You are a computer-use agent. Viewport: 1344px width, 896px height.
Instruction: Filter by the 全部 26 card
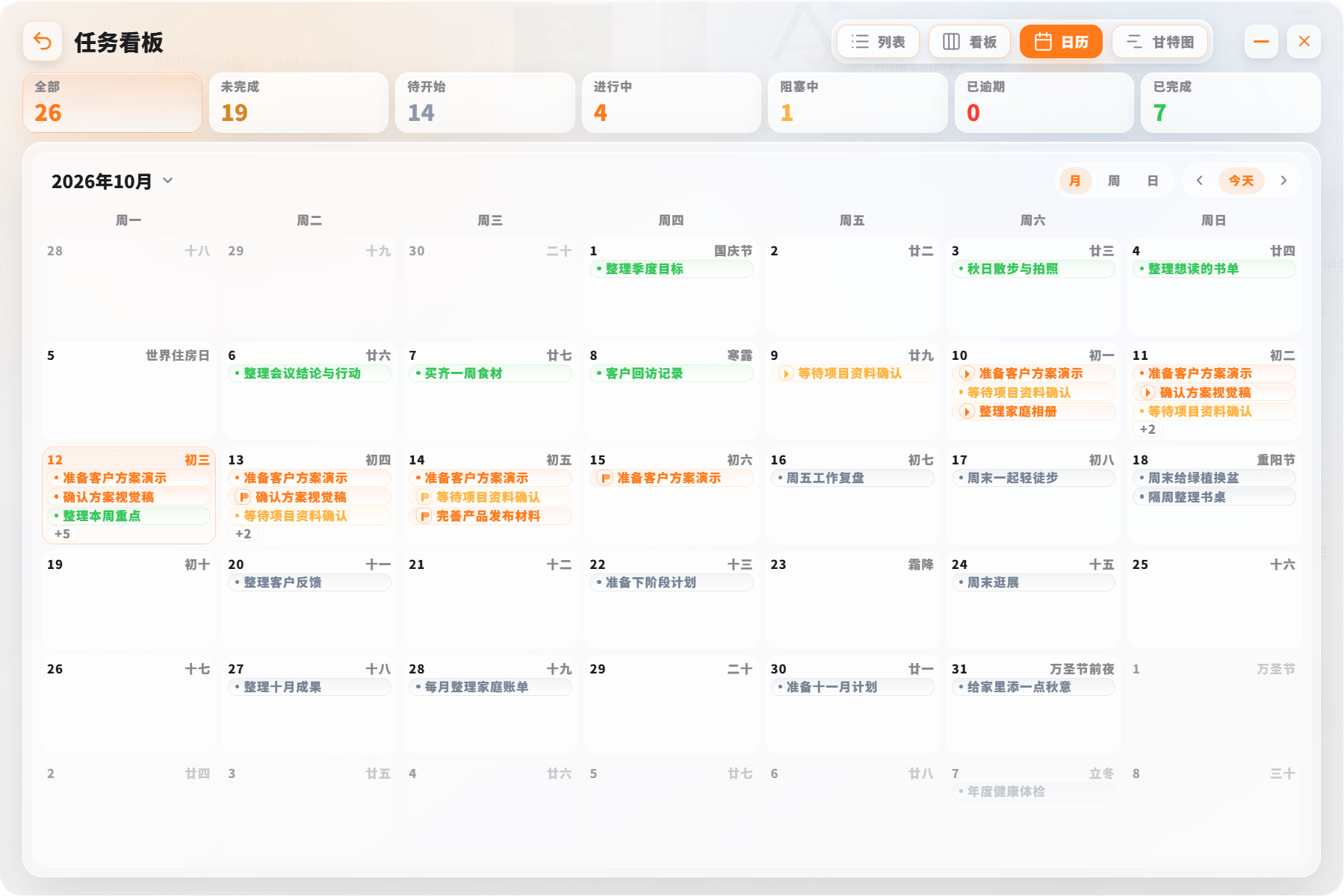click(112, 102)
